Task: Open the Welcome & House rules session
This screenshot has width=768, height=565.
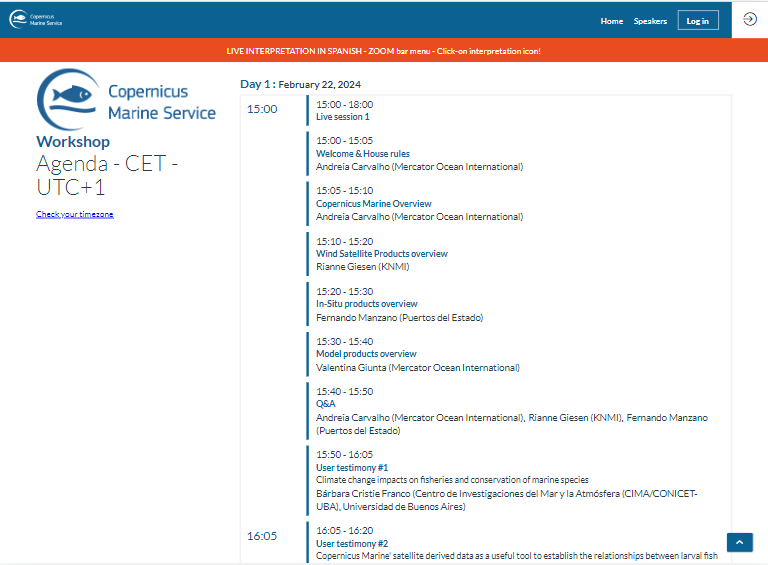Action: click(x=362, y=154)
